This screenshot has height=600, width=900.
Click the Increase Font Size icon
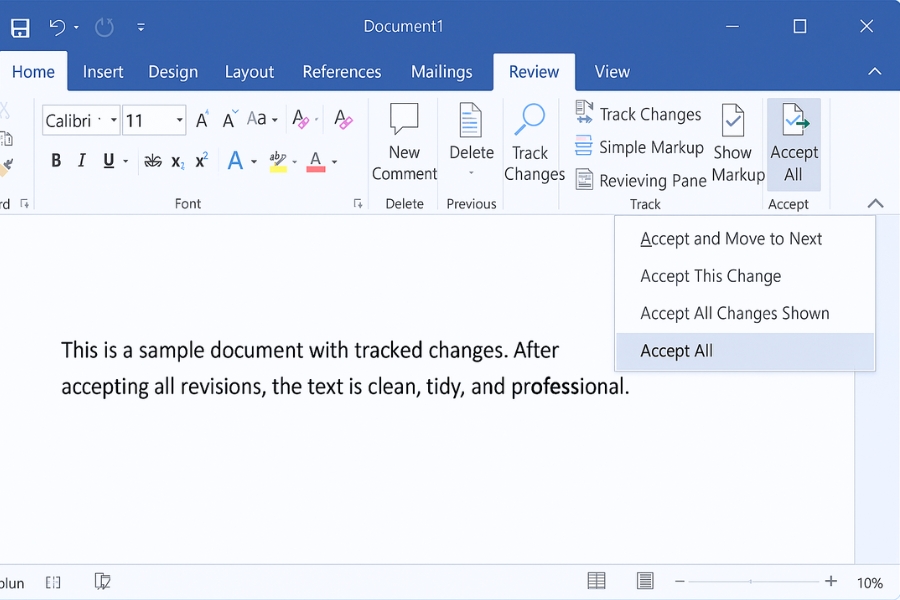[x=201, y=119]
